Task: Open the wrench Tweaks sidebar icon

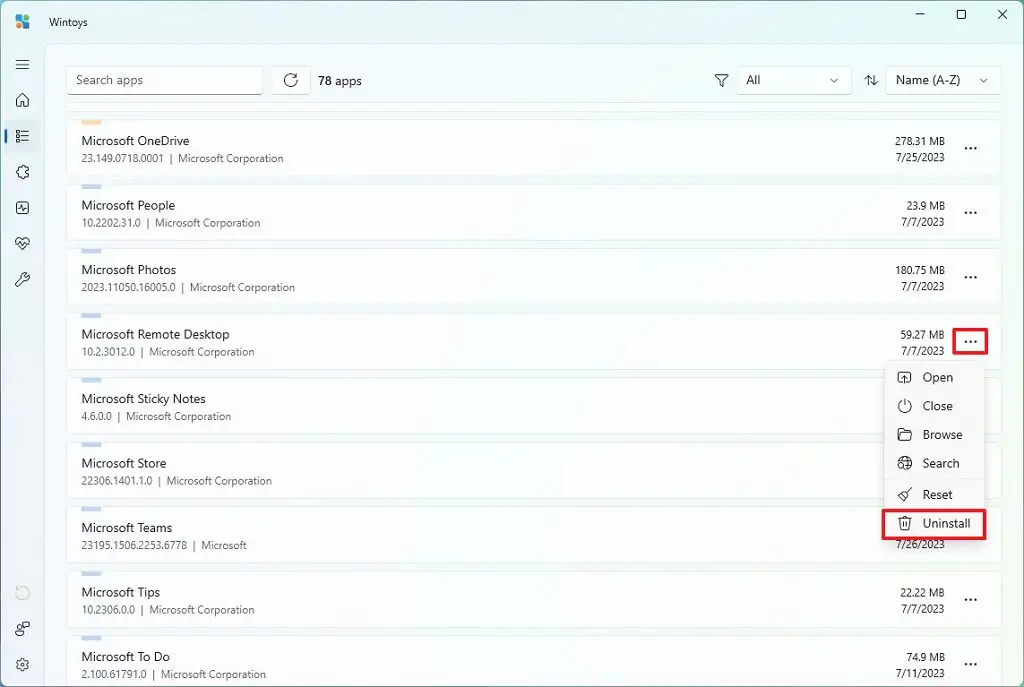Action: [22, 280]
